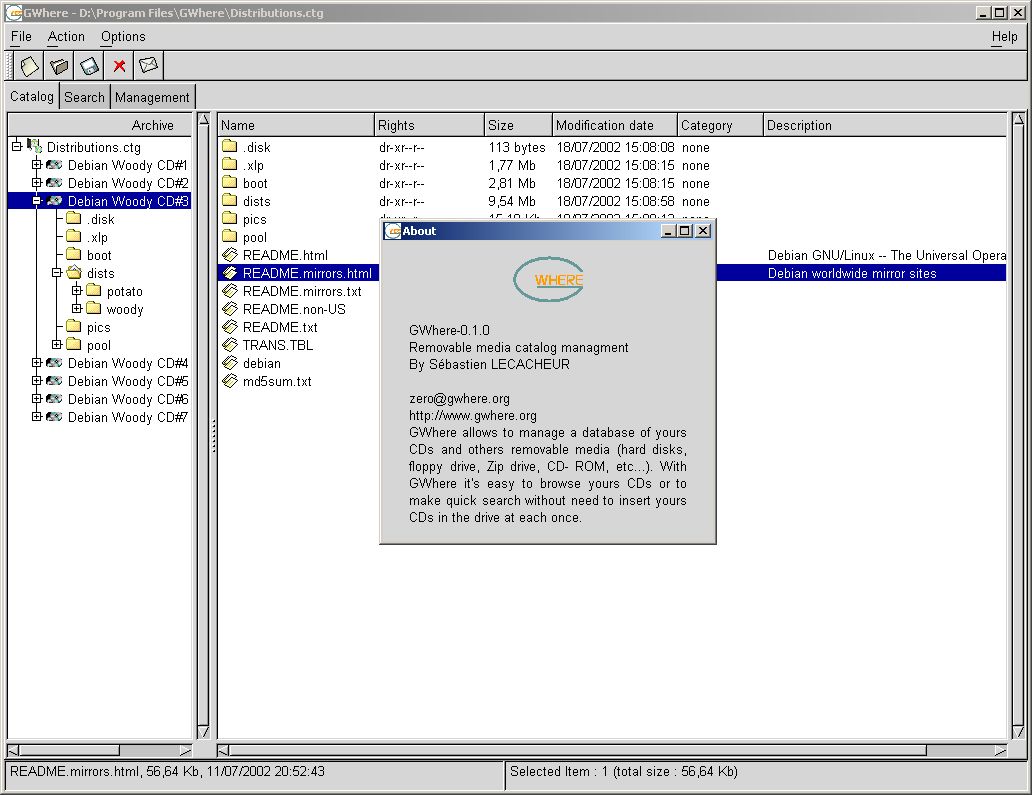This screenshot has width=1032, height=795.
Task: Click the http://www.gwhere.org address in About
Action: click(x=473, y=415)
